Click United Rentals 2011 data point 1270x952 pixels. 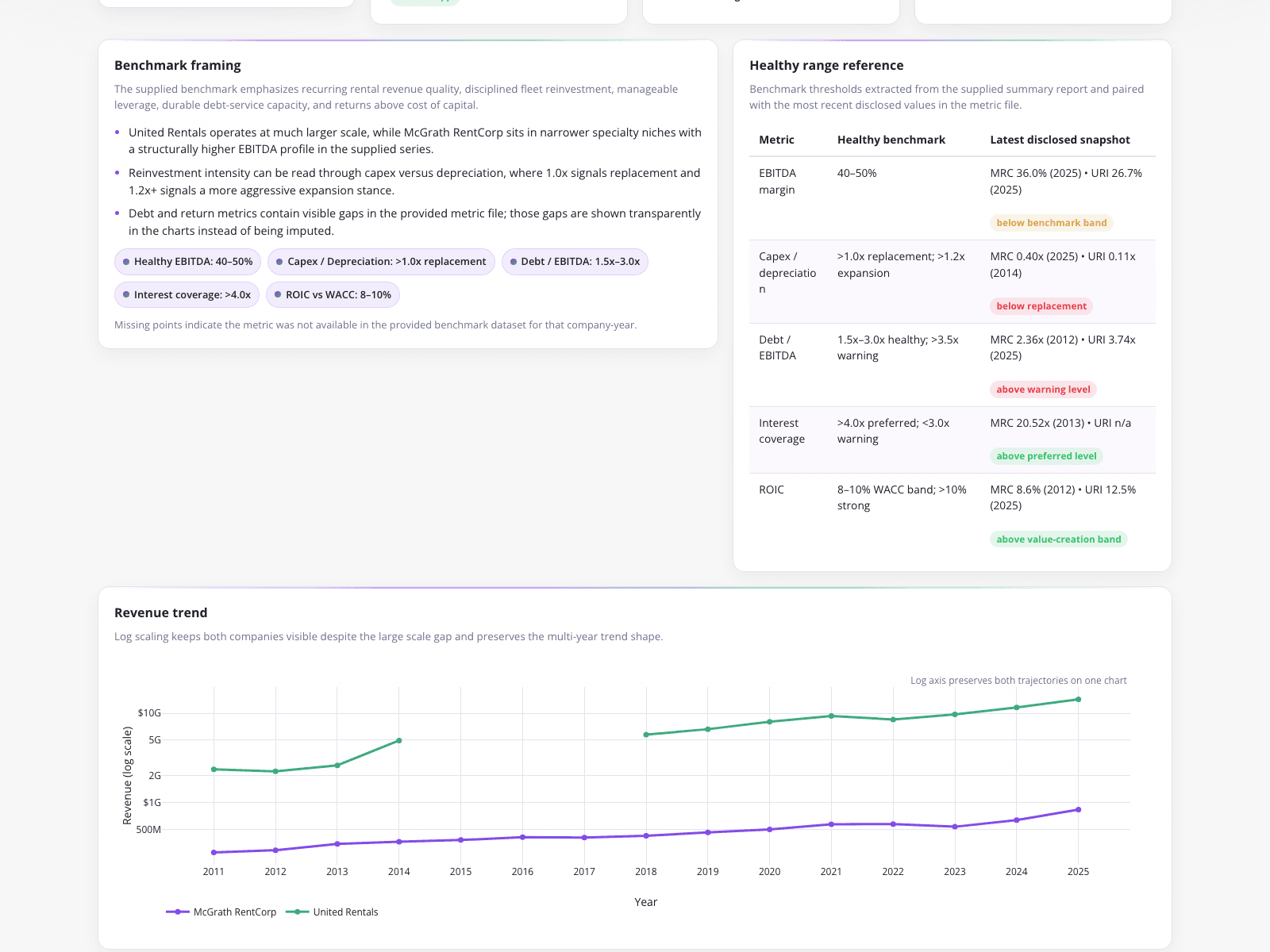pyautogui.click(x=214, y=770)
